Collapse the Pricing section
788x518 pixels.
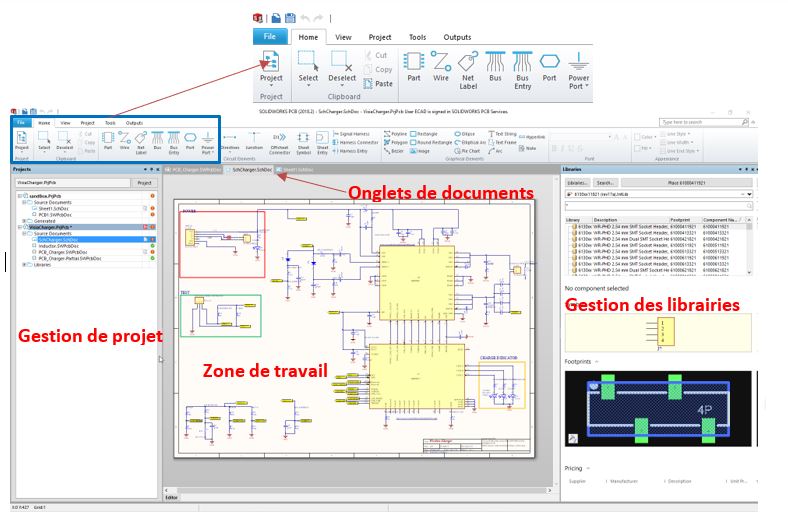tap(588, 468)
